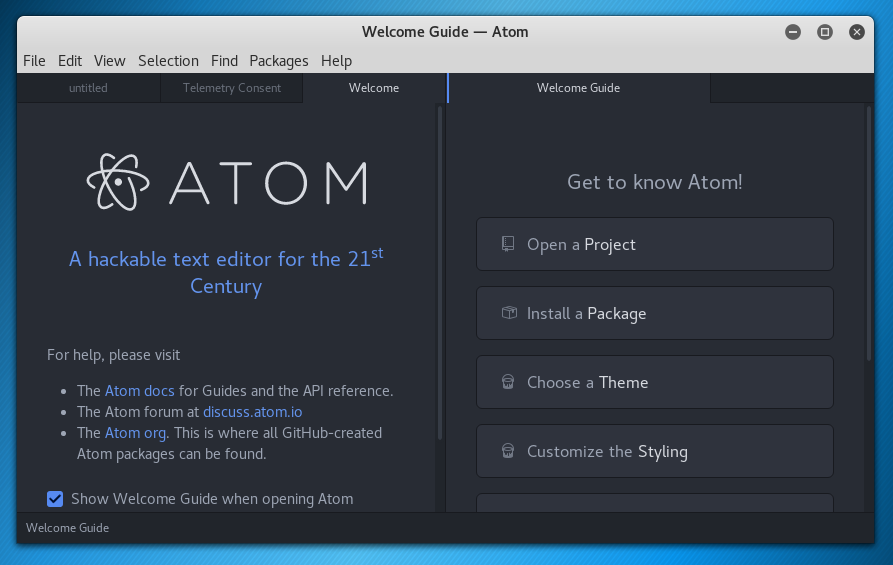This screenshot has height=565, width=893.
Task: Click the For help, please visit text
Action: click(x=113, y=355)
